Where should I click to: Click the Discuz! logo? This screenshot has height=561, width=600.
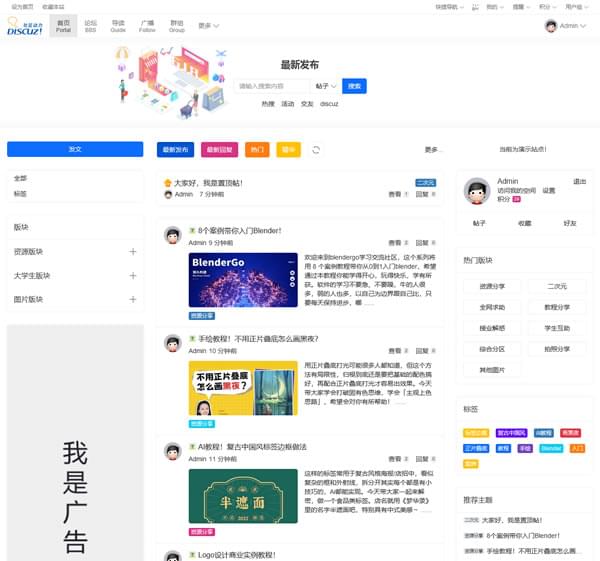click(24, 26)
